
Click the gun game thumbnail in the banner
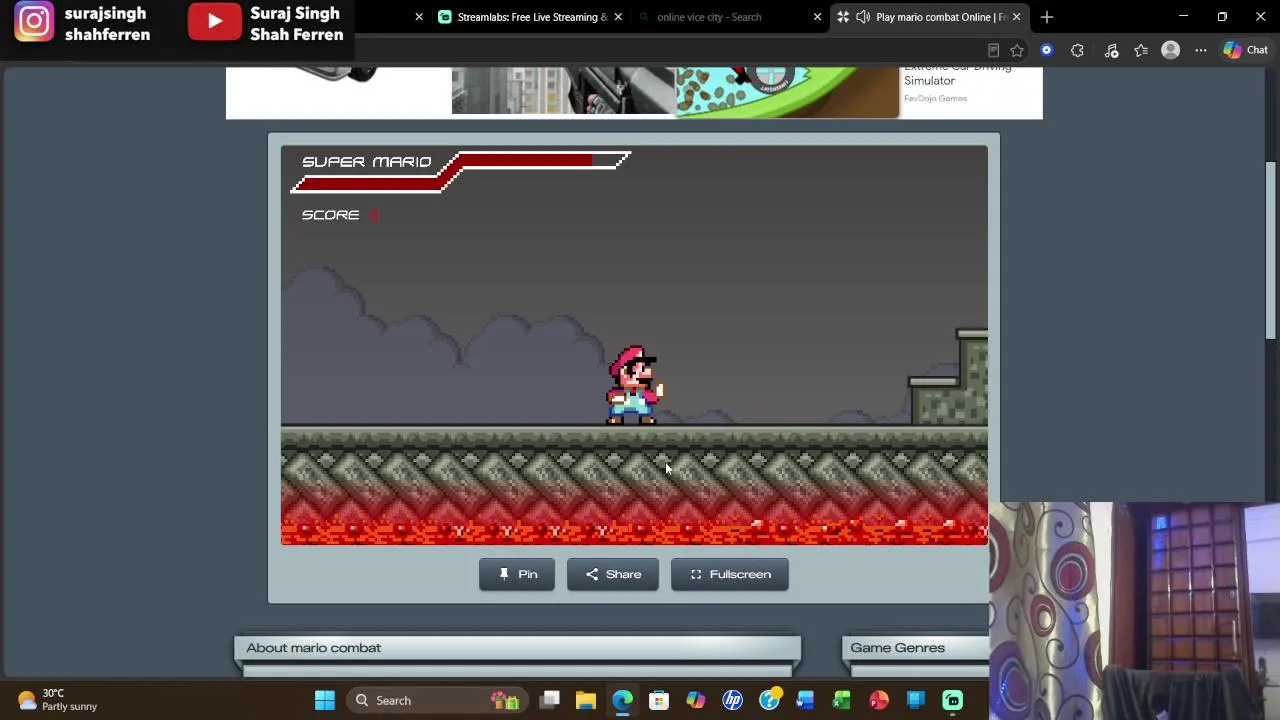[563, 92]
